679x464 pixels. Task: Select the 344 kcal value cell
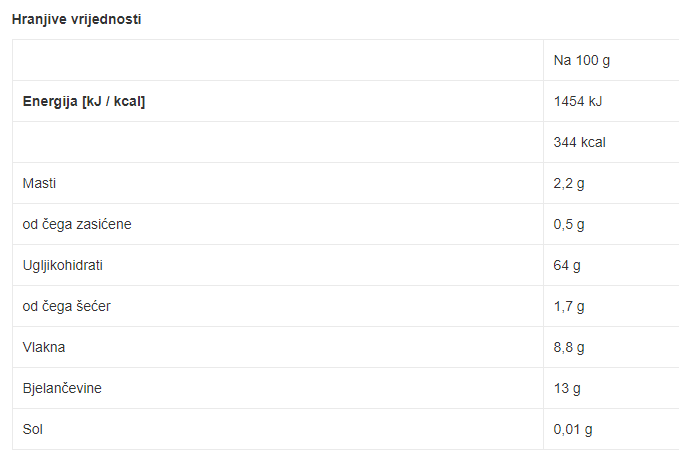(579, 142)
